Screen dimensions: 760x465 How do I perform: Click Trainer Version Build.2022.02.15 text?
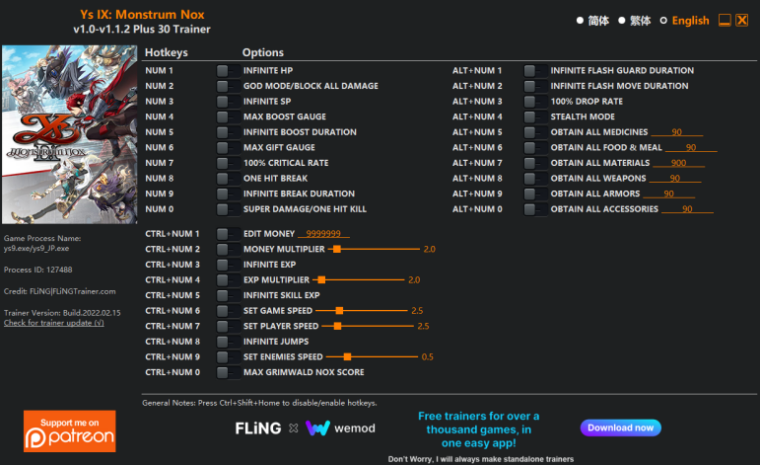point(62,313)
